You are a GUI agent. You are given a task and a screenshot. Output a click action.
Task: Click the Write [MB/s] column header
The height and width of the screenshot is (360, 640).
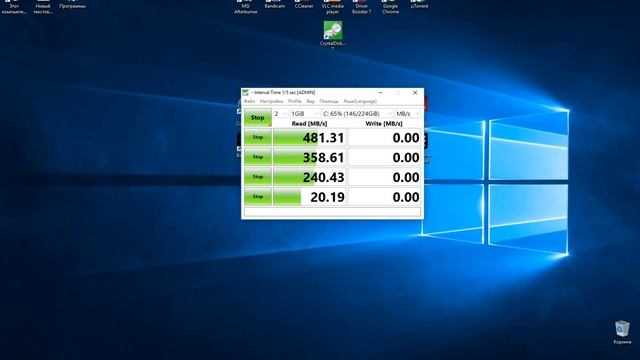[x=384, y=123]
